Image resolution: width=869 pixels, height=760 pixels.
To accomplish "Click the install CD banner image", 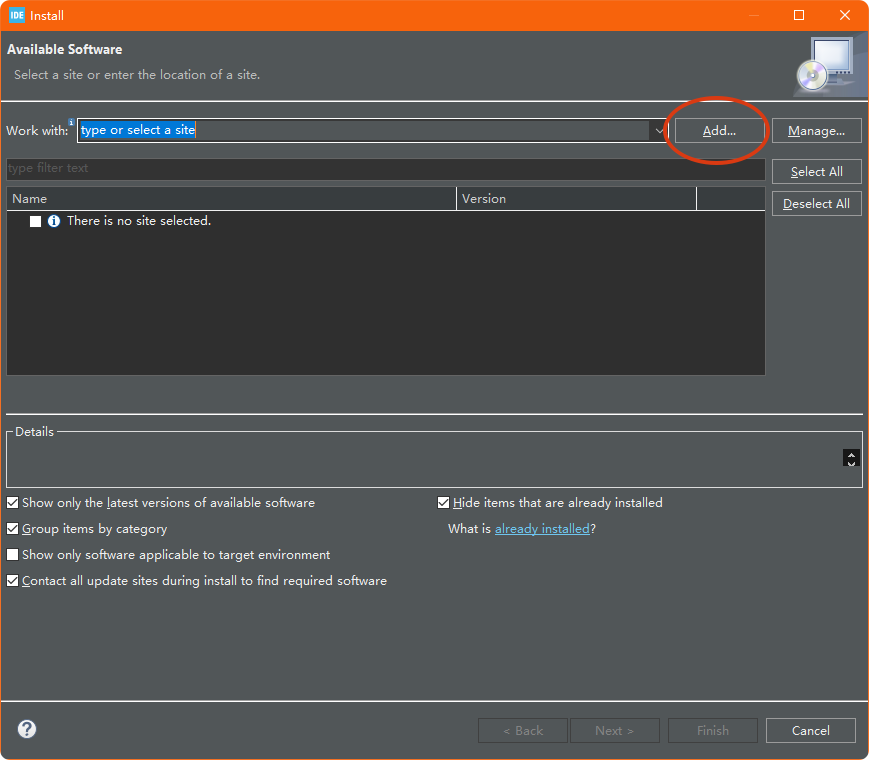I will [x=826, y=65].
